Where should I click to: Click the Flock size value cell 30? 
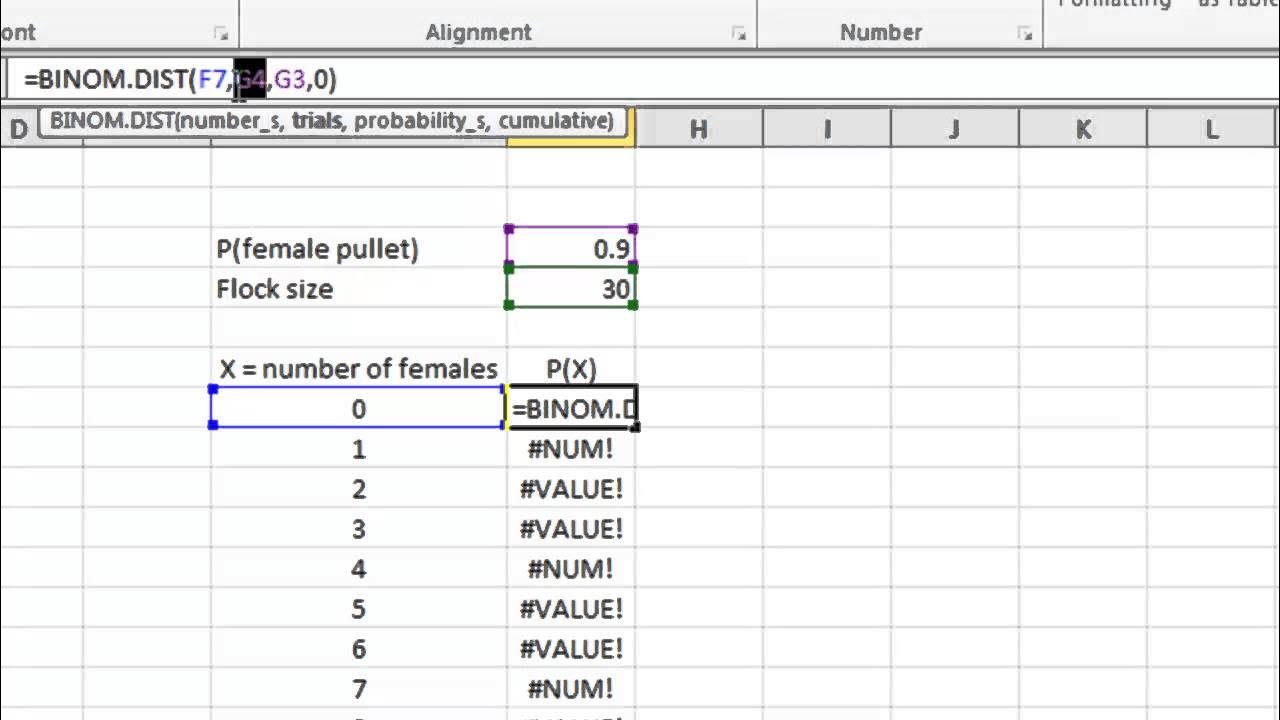click(x=571, y=289)
